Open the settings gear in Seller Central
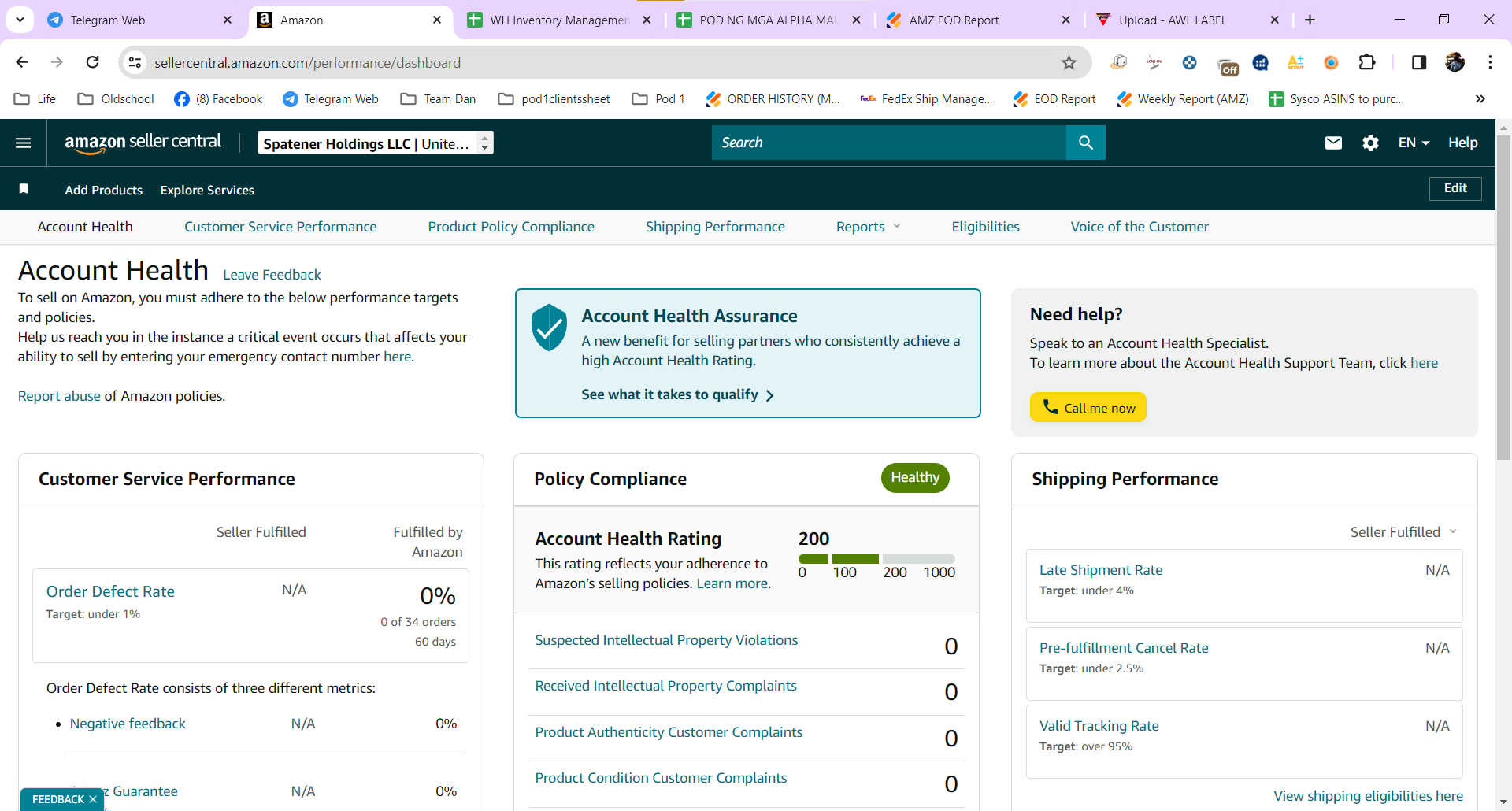This screenshot has height=811, width=1512. coord(1370,143)
